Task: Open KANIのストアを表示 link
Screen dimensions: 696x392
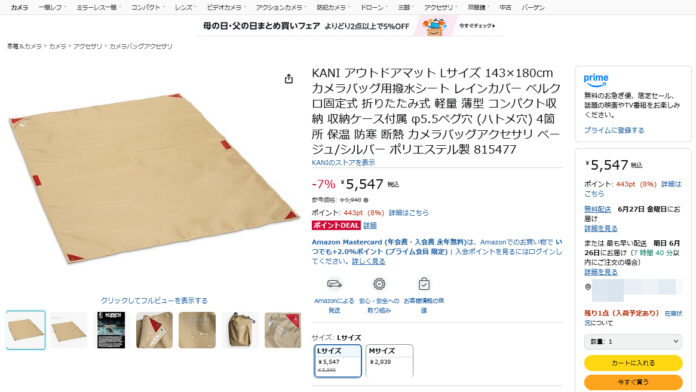Action: click(x=343, y=162)
